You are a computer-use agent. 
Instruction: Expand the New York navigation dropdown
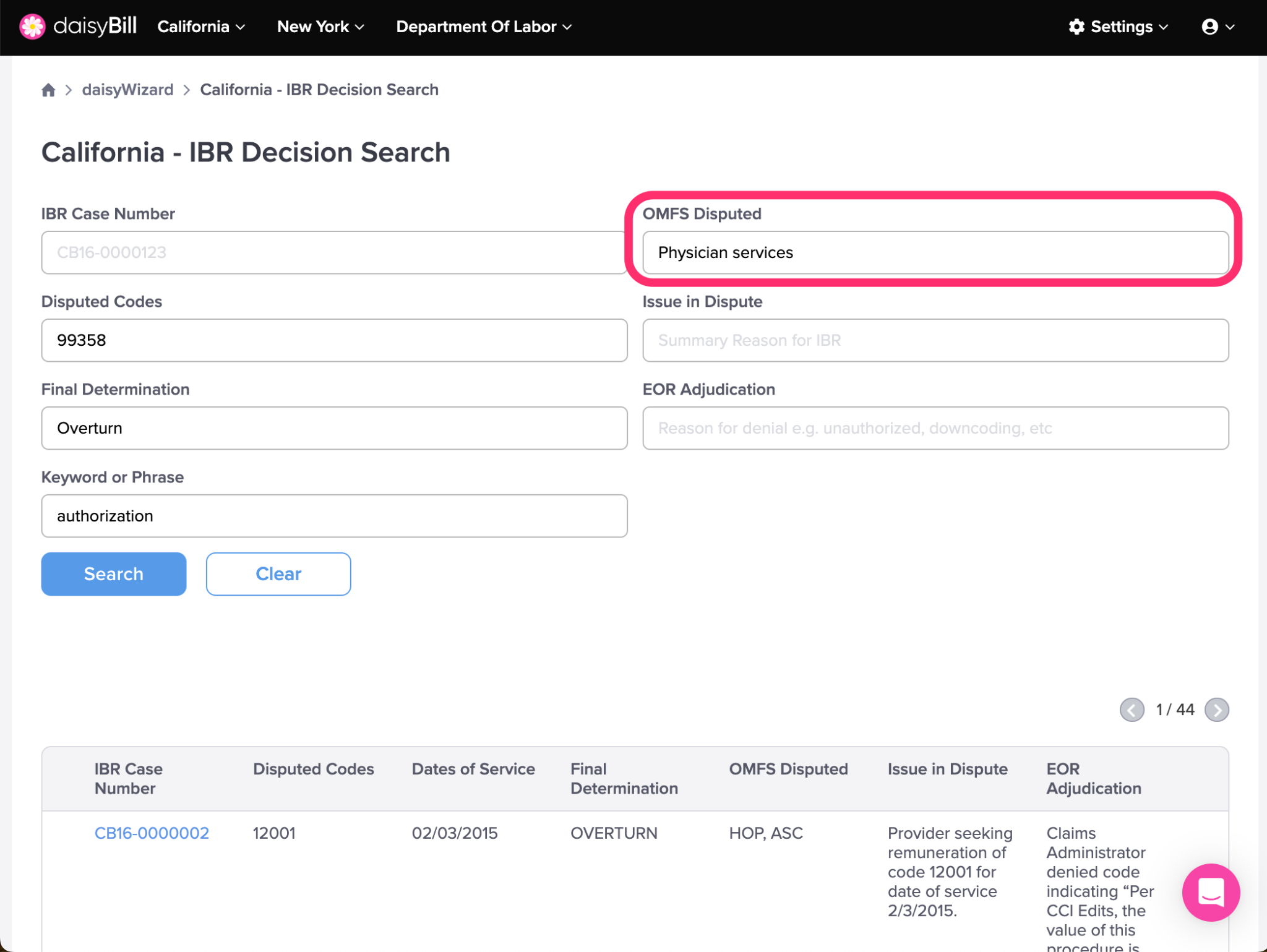[320, 27]
